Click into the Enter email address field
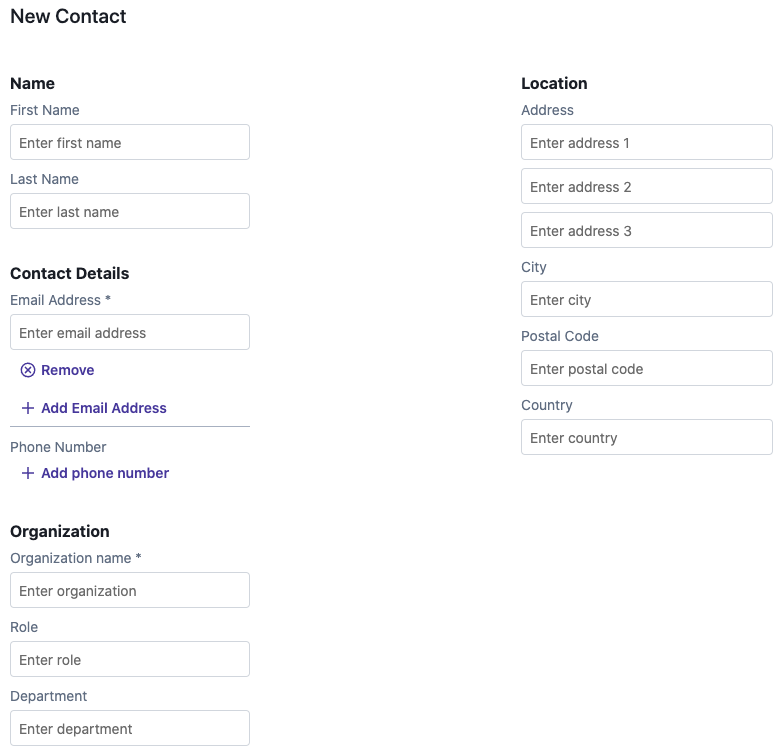Image resolution: width=784 pixels, height=753 pixels. (x=130, y=332)
